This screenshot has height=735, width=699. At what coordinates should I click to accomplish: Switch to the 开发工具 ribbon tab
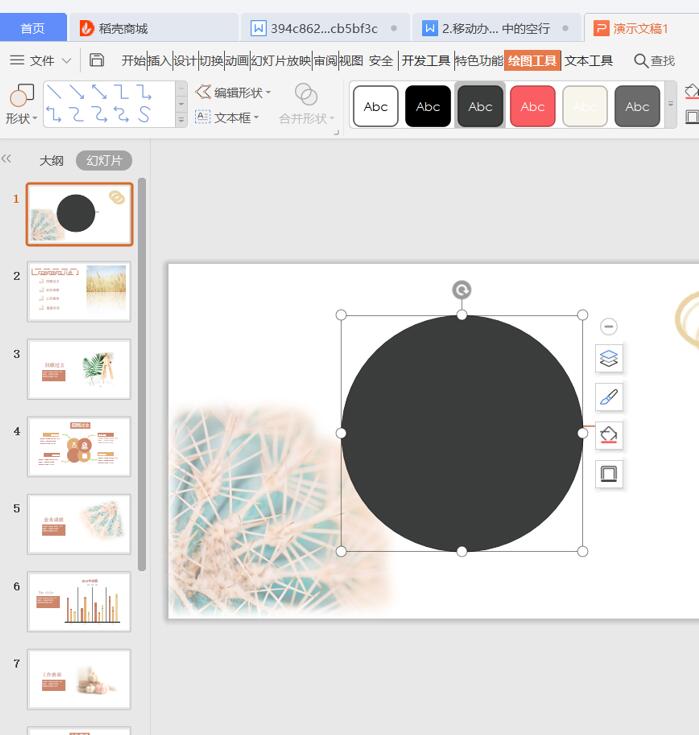(x=426, y=60)
